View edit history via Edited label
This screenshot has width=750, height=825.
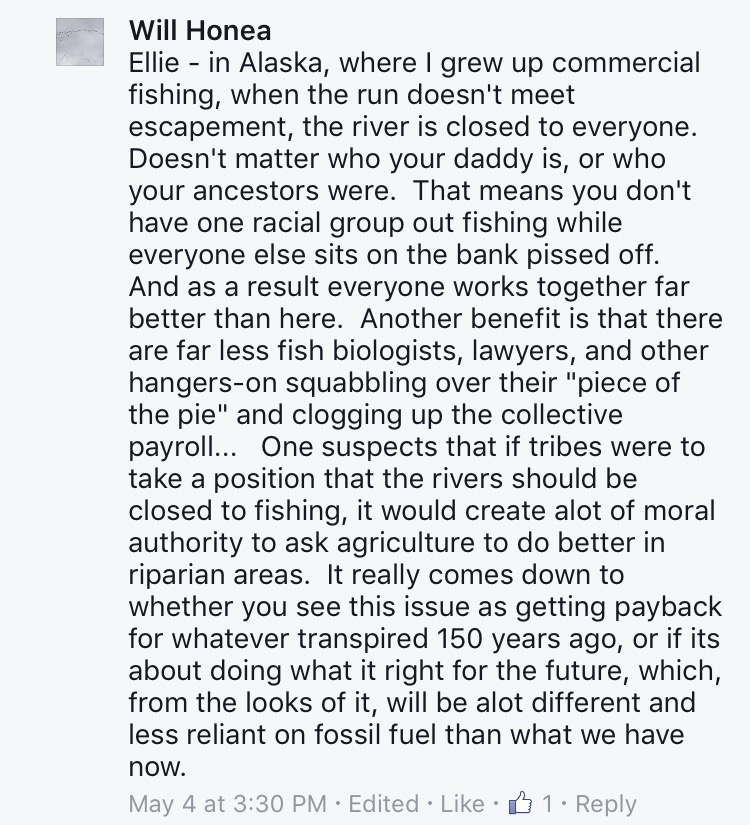384,803
